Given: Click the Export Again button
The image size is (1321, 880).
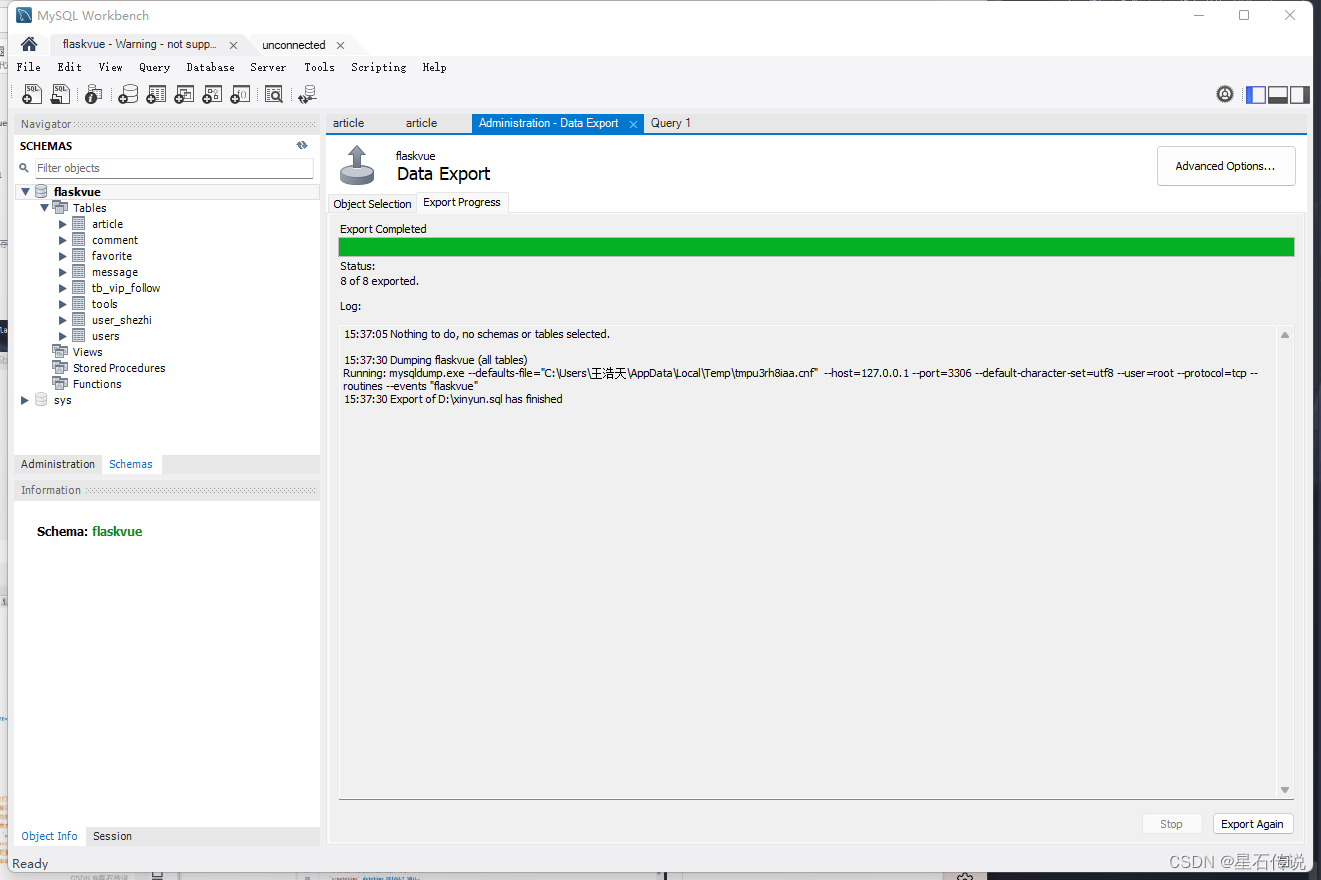Looking at the screenshot, I should point(1252,824).
